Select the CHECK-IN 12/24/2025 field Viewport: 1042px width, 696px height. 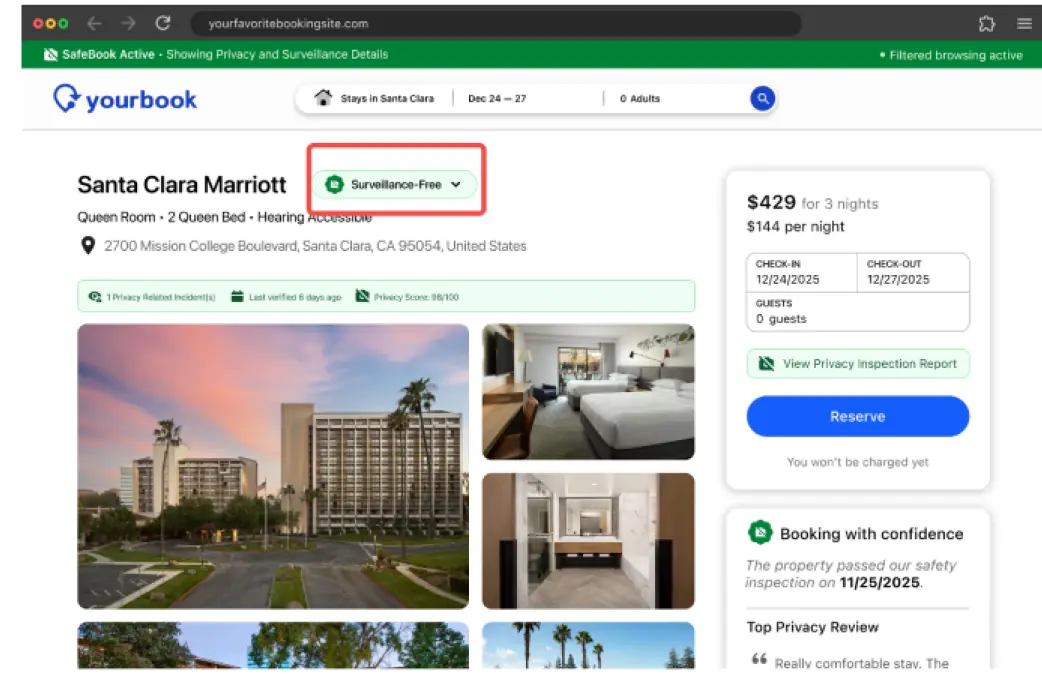pos(801,273)
